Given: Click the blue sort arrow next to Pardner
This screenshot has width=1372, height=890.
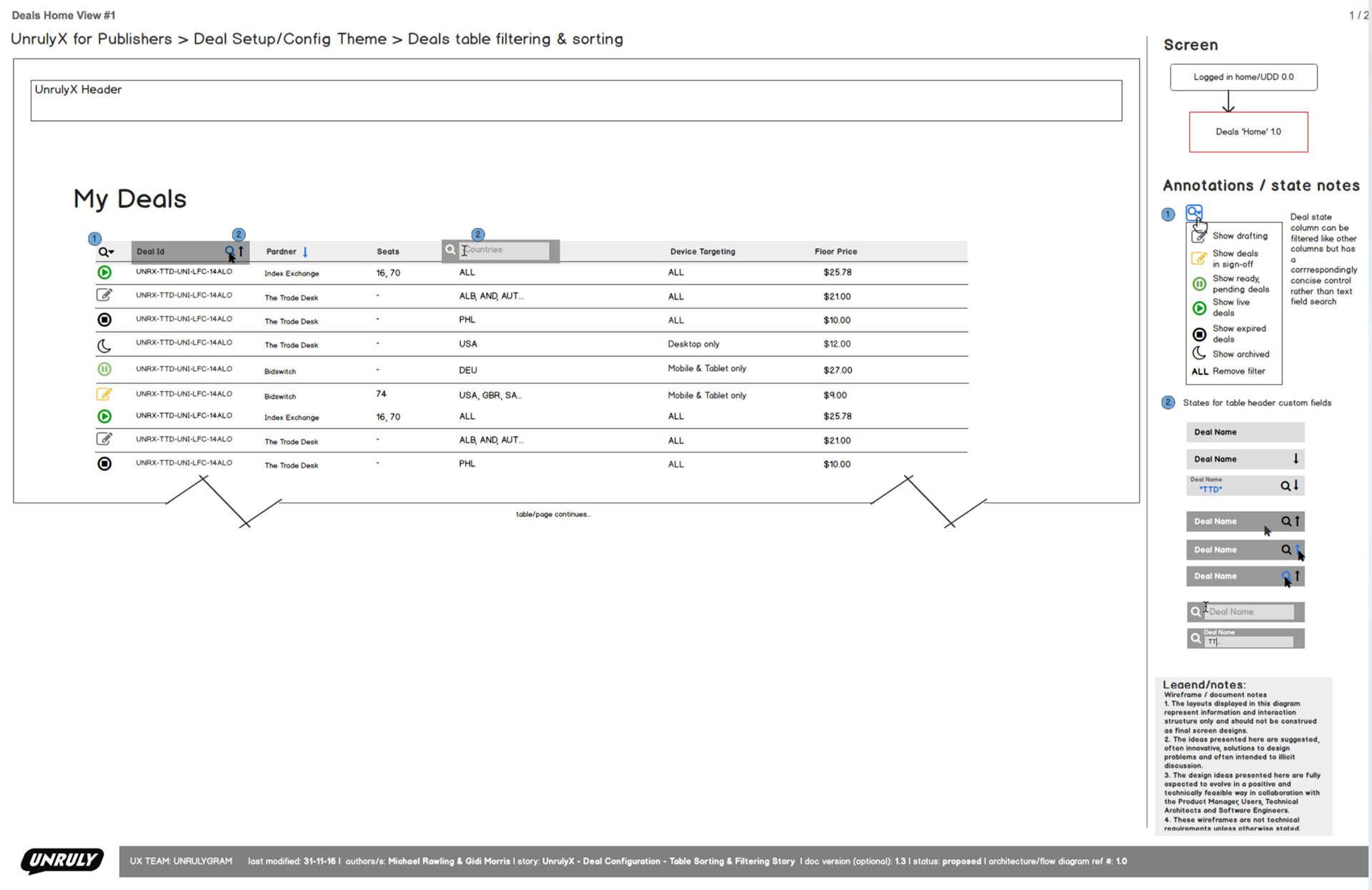Looking at the screenshot, I should [x=305, y=252].
